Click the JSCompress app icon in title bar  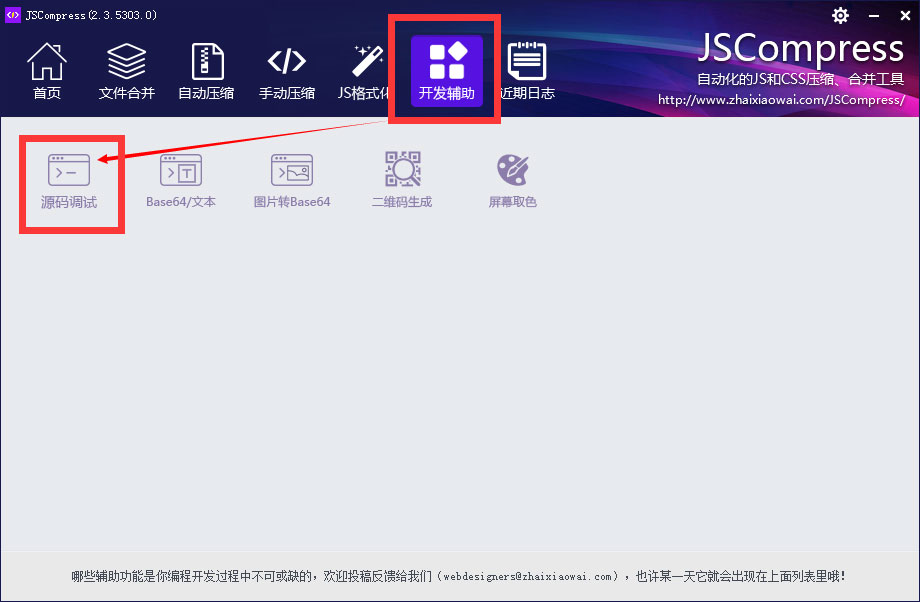pos(13,15)
